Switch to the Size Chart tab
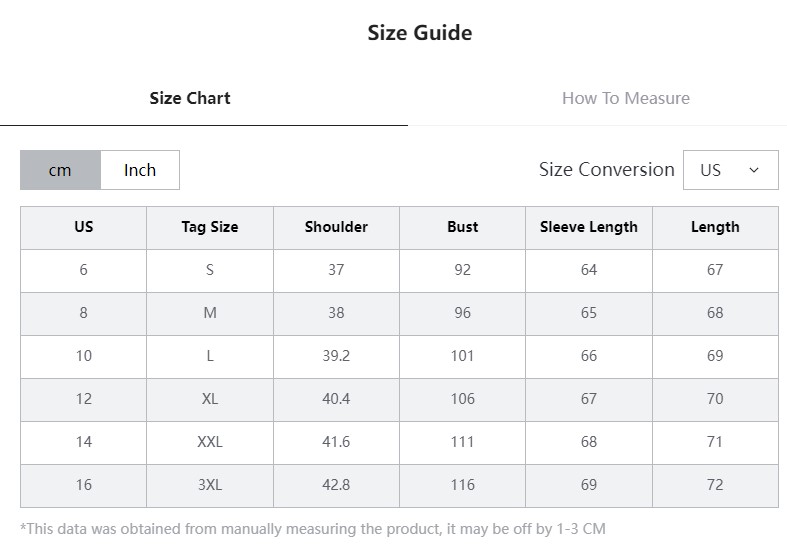 pos(190,98)
